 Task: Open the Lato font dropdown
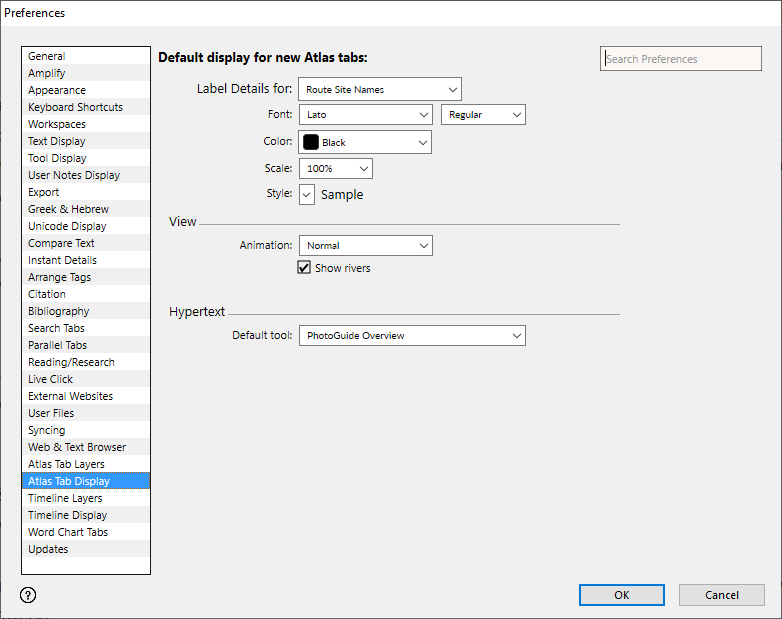point(364,115)
